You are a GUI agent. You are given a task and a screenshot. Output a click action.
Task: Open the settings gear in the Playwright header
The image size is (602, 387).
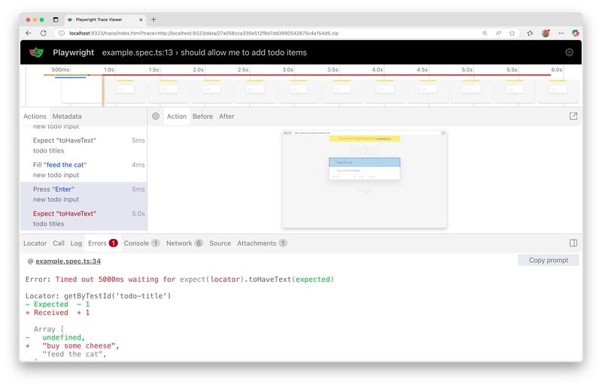coord(569,52)
